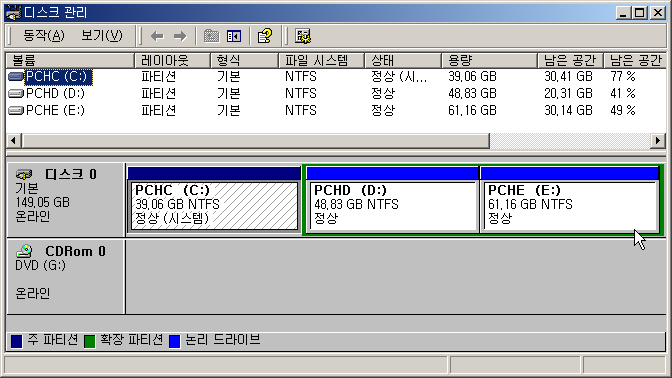Click the Disk Management title bar icon

(13, 12)
